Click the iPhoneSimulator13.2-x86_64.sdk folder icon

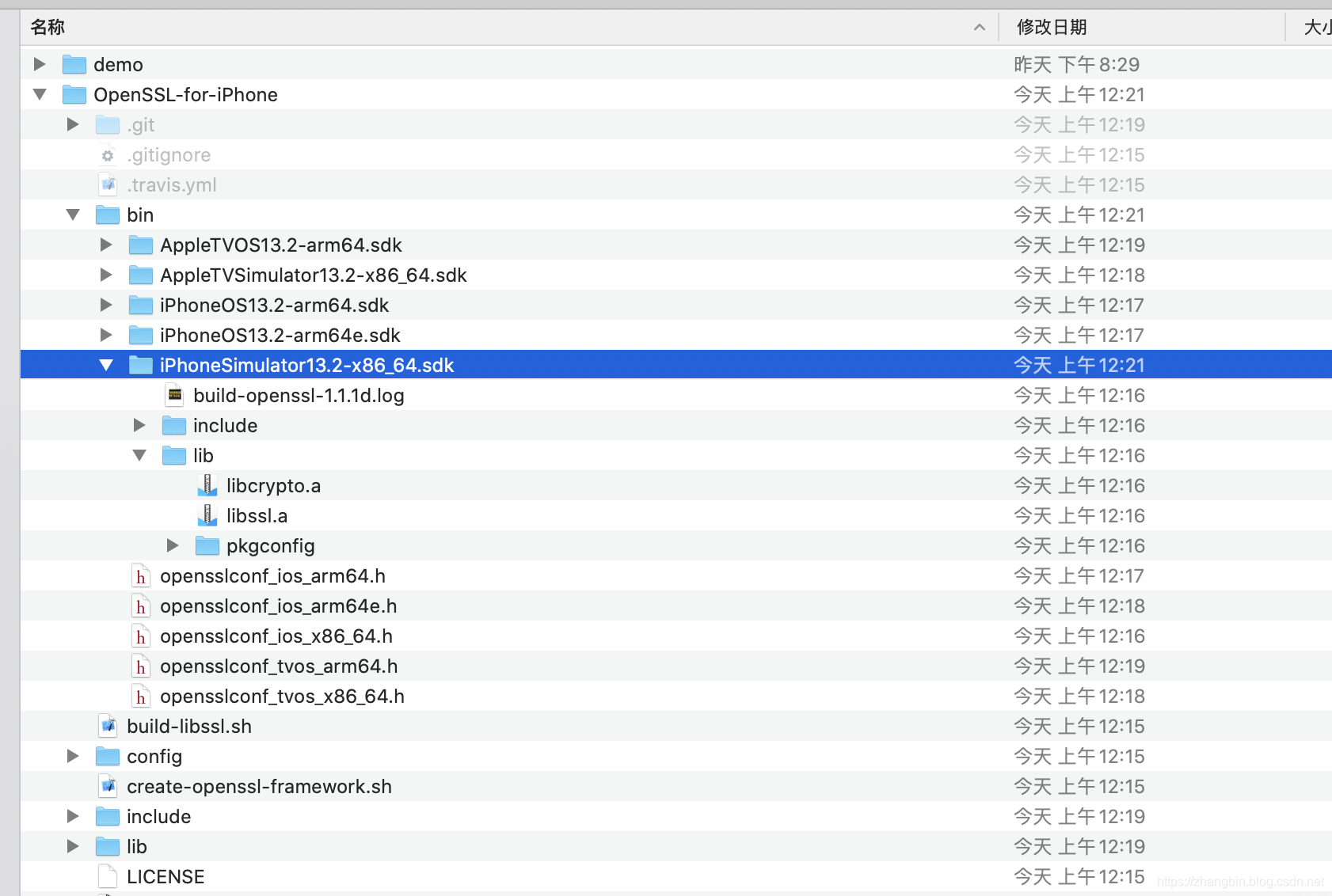click(141, 365)
